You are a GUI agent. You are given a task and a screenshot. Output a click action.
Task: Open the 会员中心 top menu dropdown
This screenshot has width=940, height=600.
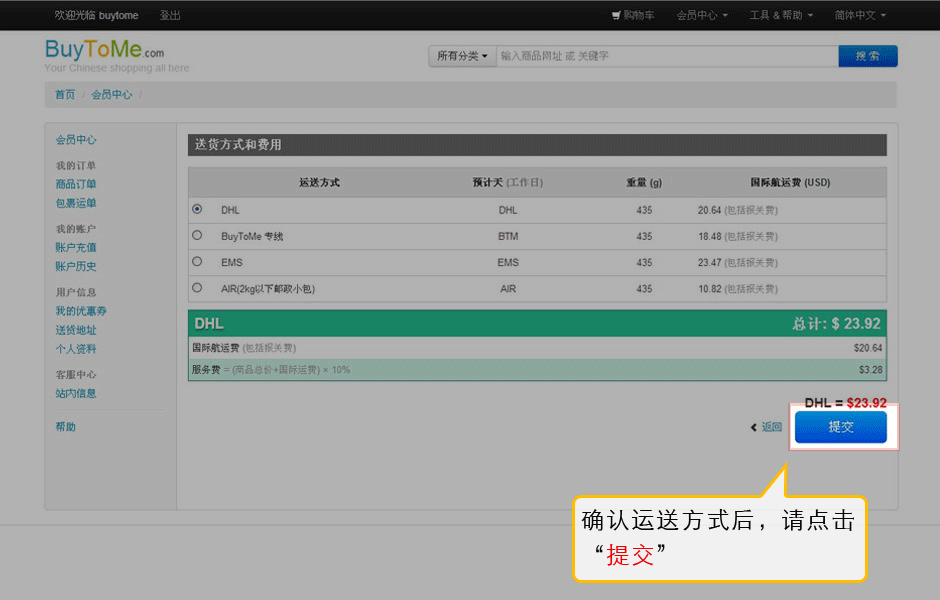(701, 15)
